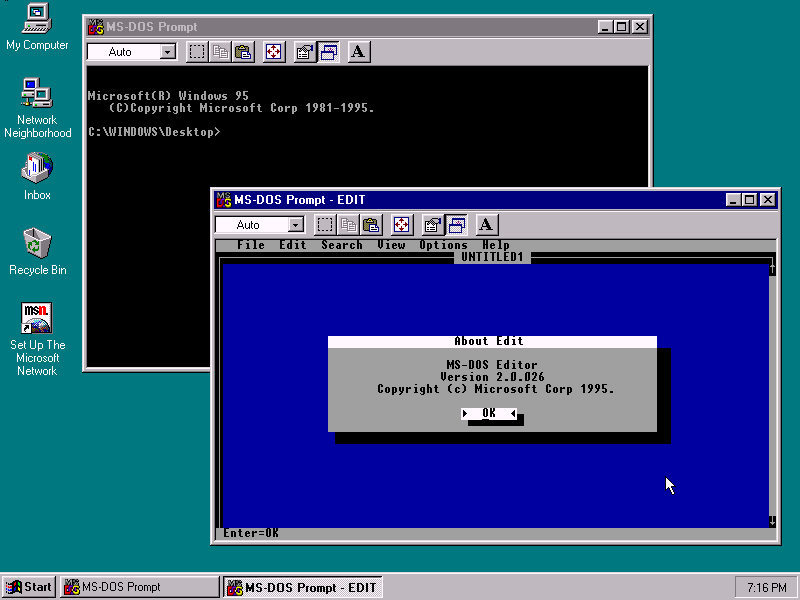Viewport: 800px width, 600px height.
Task: Open Search menu in MS-DOS Editor
Action: [341, 245]
